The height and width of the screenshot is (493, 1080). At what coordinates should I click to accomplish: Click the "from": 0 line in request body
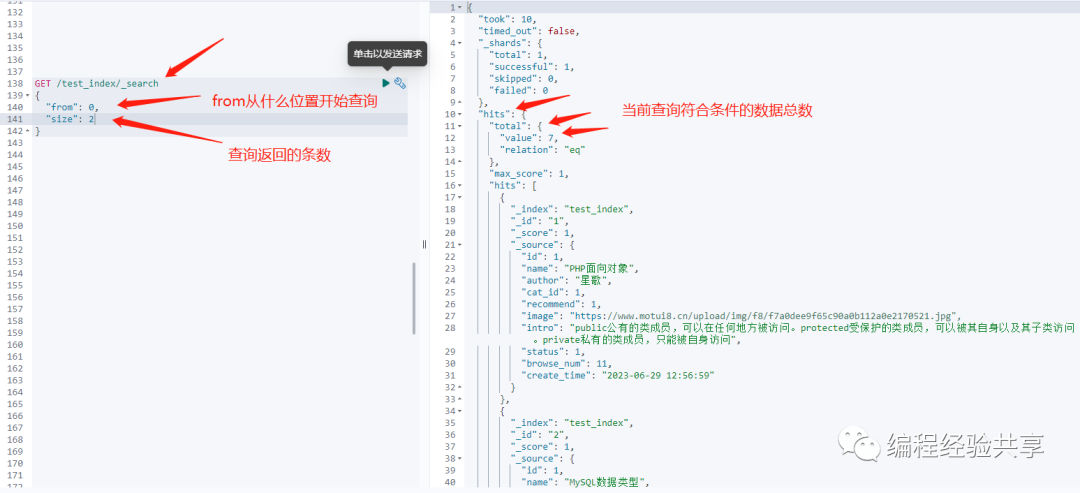72,107
